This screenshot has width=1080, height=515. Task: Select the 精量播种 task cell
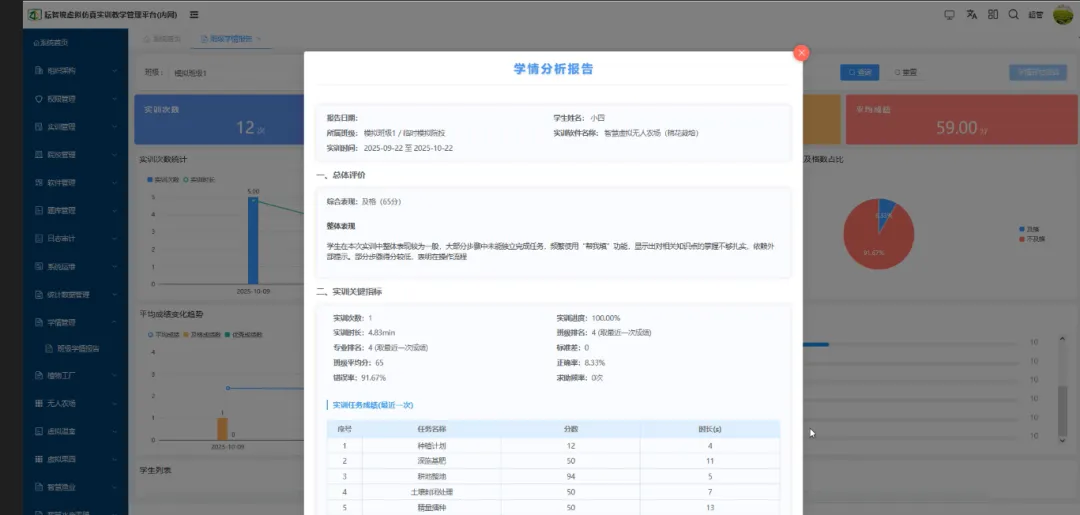pos(432,507)
